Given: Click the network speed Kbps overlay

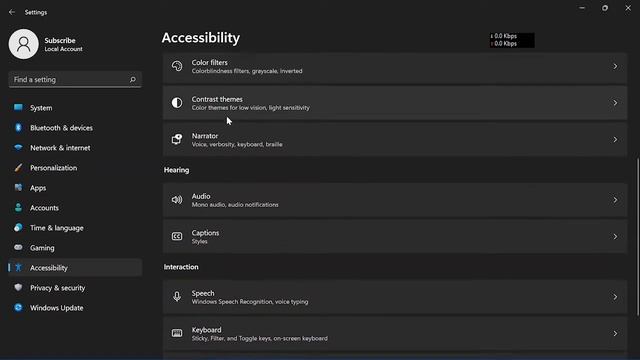Looking at the screenshot, I should point(512,40).
